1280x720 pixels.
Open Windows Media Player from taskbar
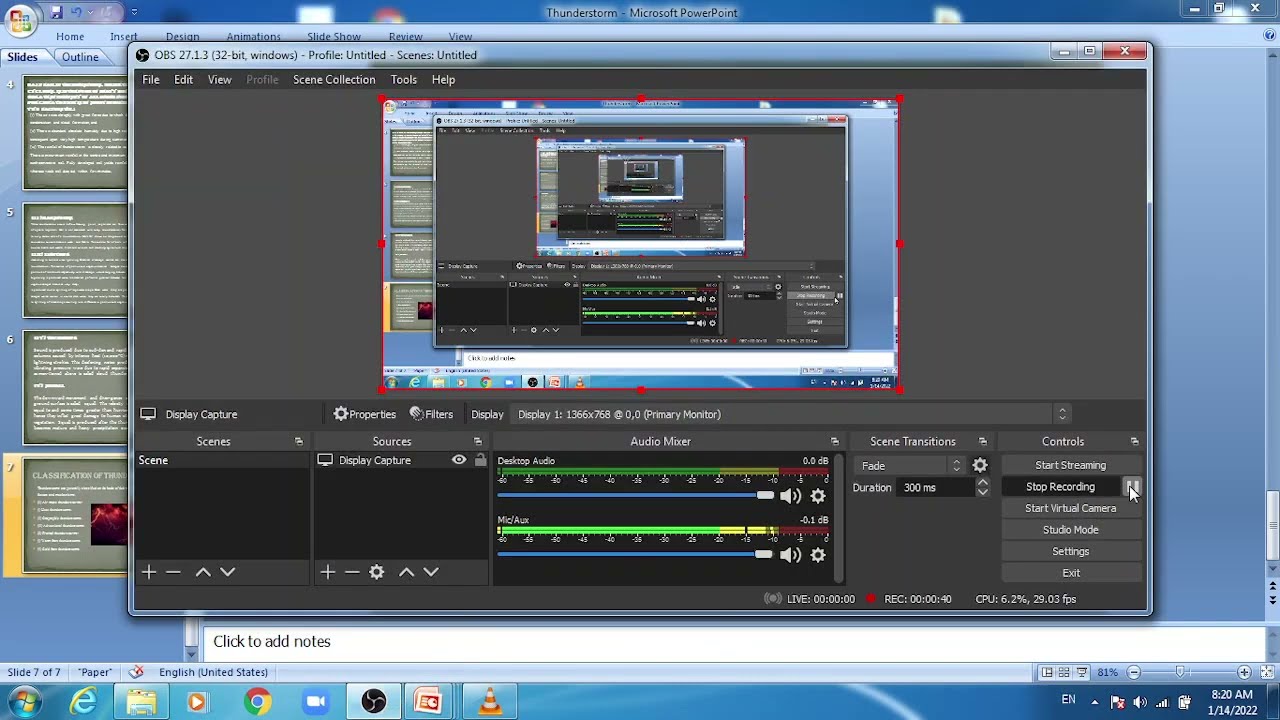click(197, 702)
